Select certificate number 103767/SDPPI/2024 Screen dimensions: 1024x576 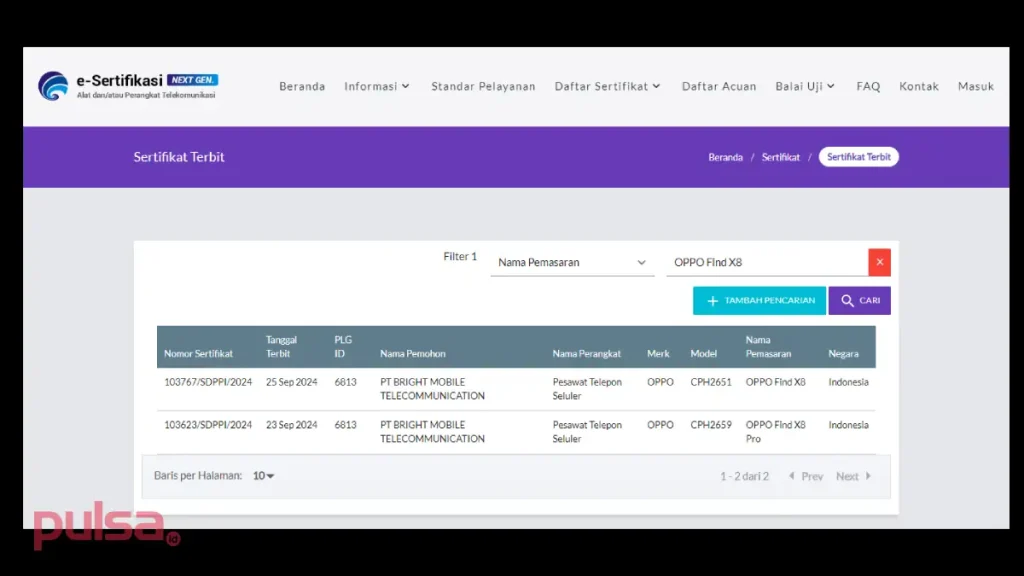click(x=208, y=382)
